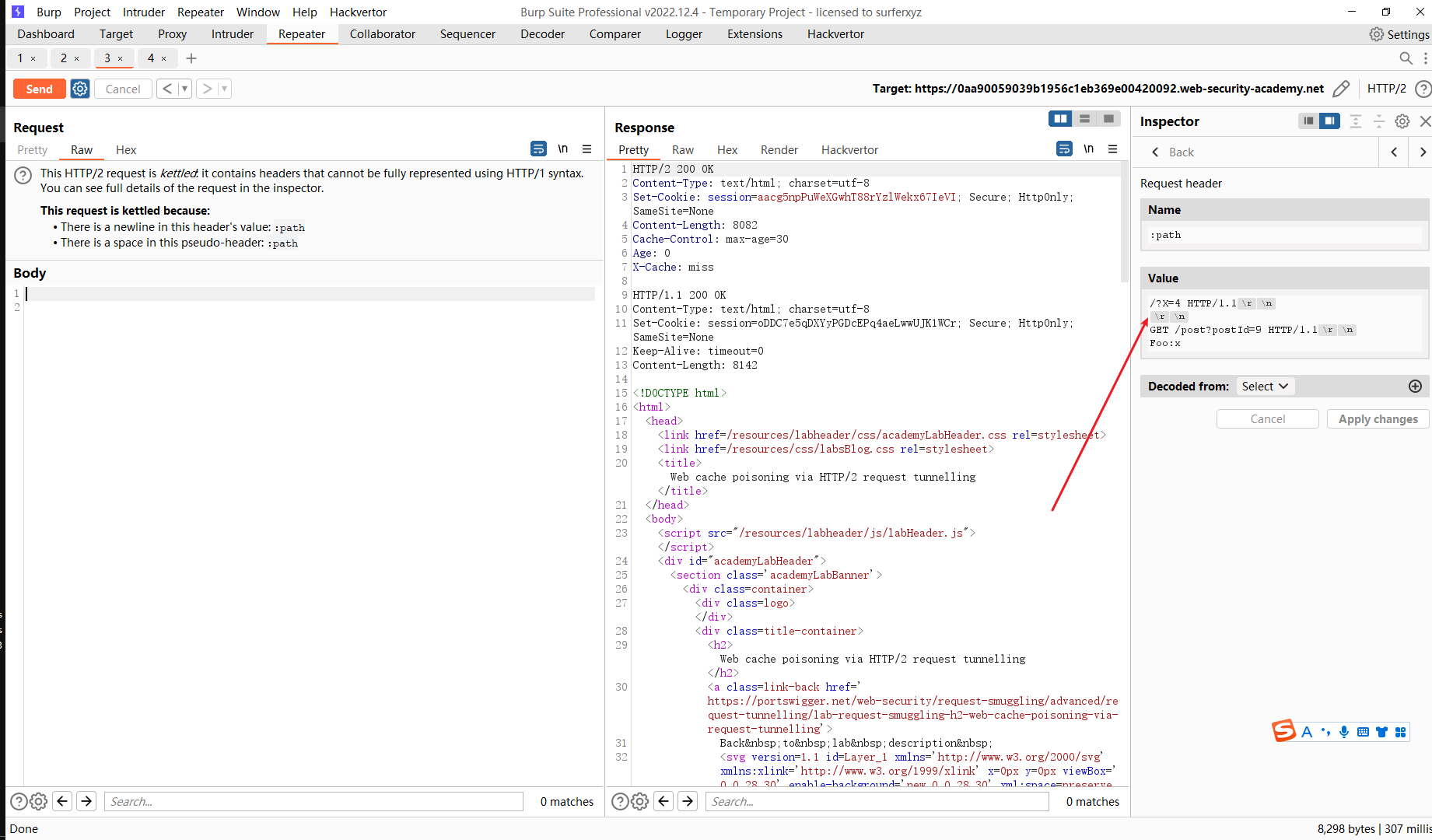Switch to the Decoder tab
Viewport: 1432px width, 840px height.
point(542,34)
